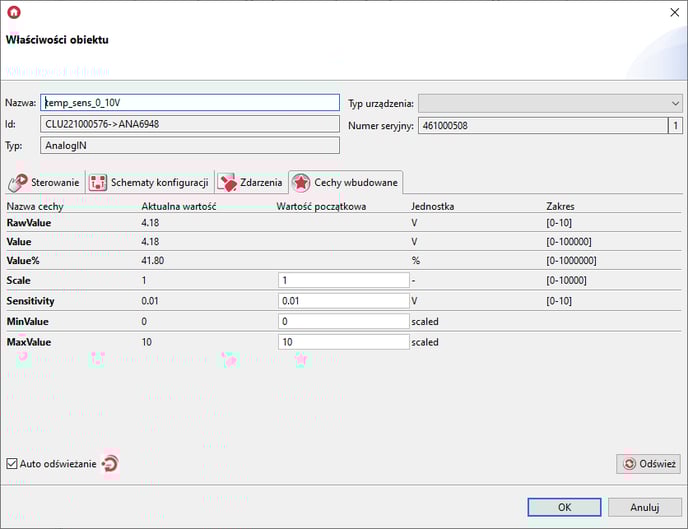Click the Sterowanie tab hand icon
The width and height of the screenshot is (688, 529).
[x=18, y=182]
